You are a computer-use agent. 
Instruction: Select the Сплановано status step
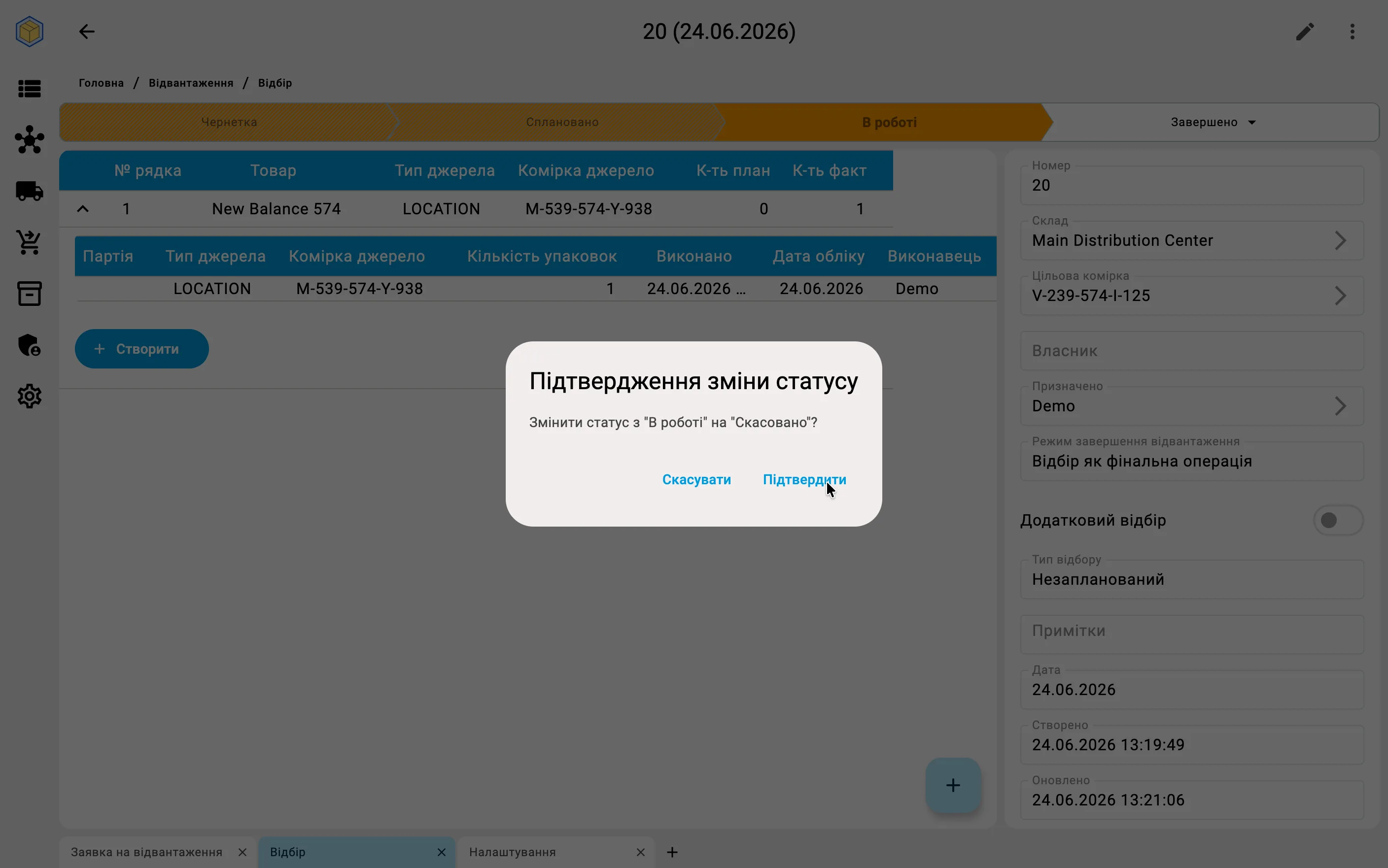561,122
